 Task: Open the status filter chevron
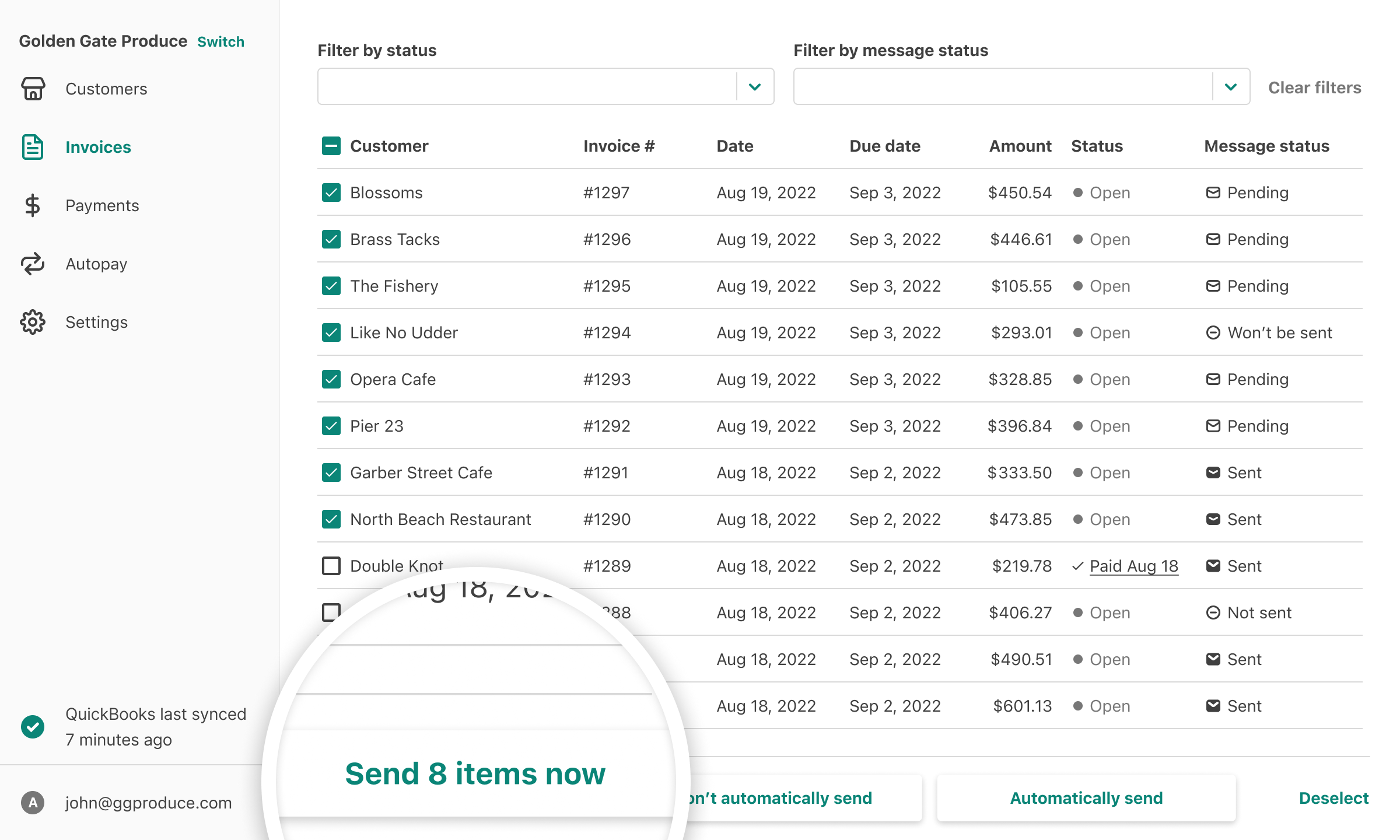pyautogui.click(x=755, y=87)
